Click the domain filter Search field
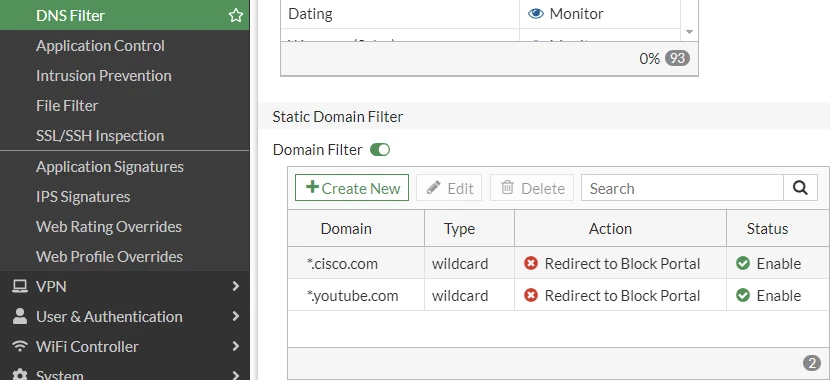 click(682, 188)
